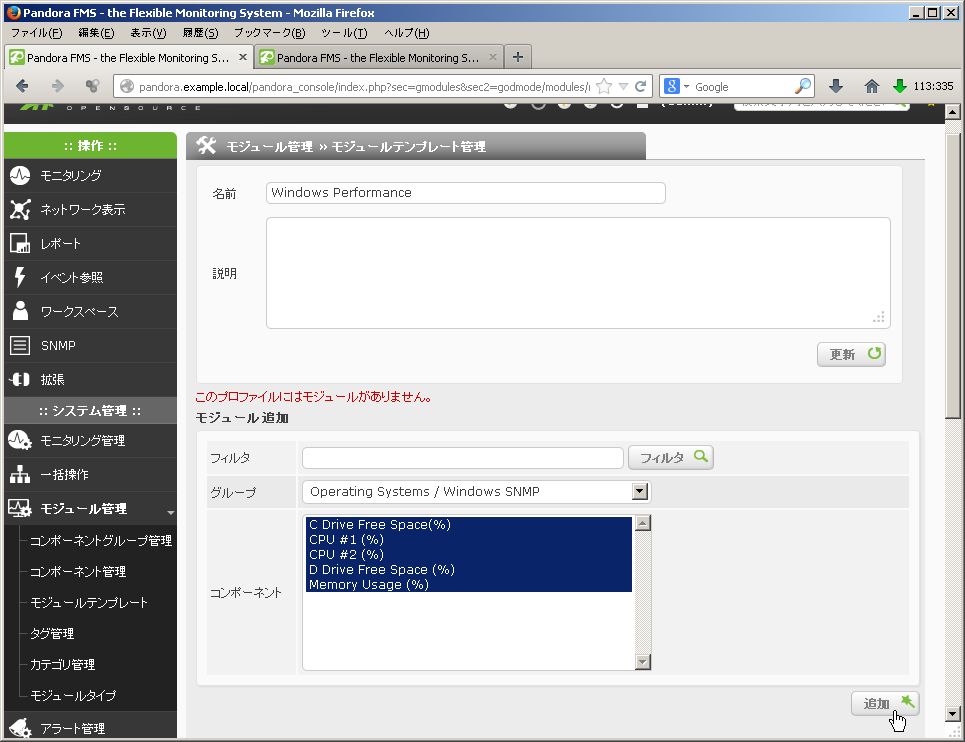
Task: Click the イベント参照 lightning bolt icon
Action: (20, 277)
